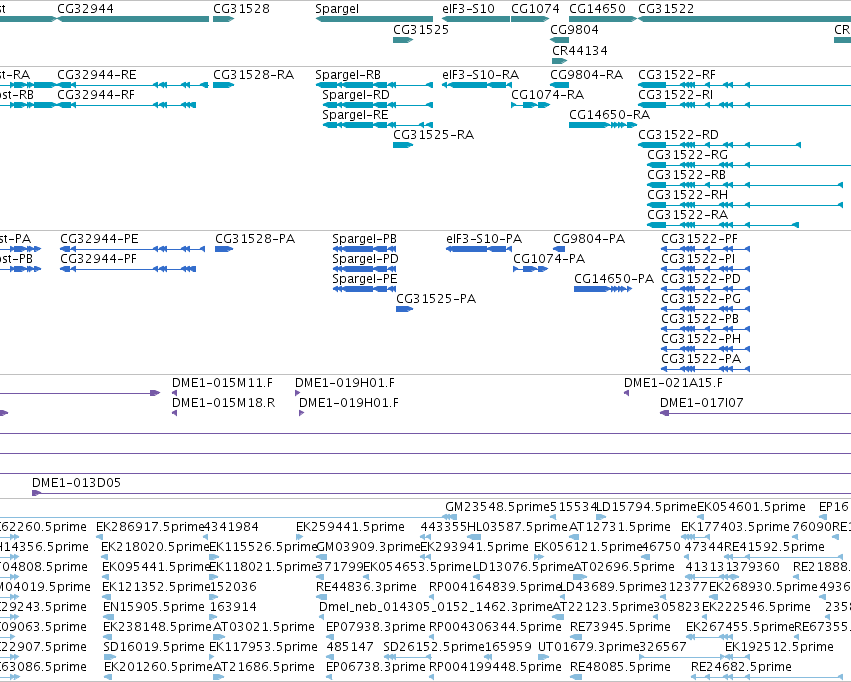Screen dimensions: 851x682
Task: Select protein CG31528-PA
Action: (255, 239)
